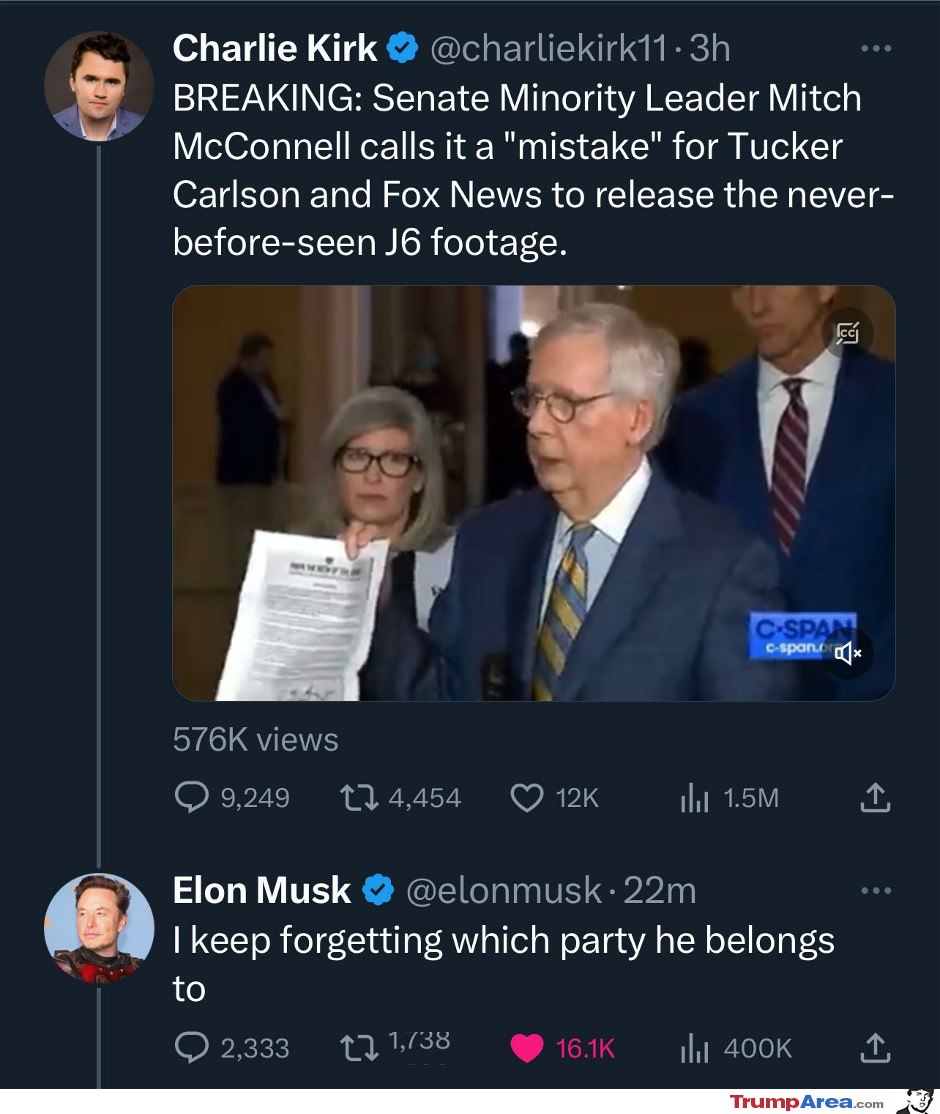Viewport: 940px width, 1114px height.
Task: Visit the @charliekirk11 handle link
Action: (x=549, y=48)
